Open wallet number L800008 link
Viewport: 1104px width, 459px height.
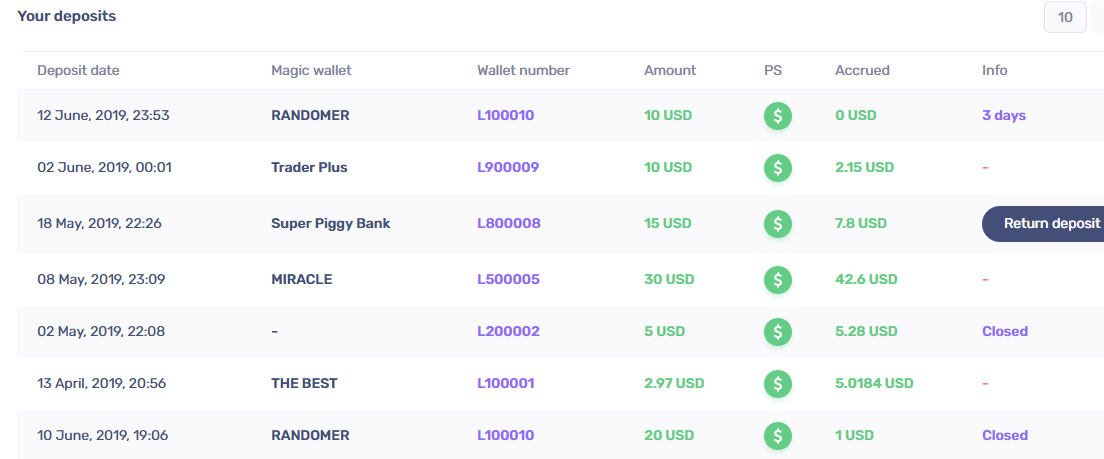[509, 223]
